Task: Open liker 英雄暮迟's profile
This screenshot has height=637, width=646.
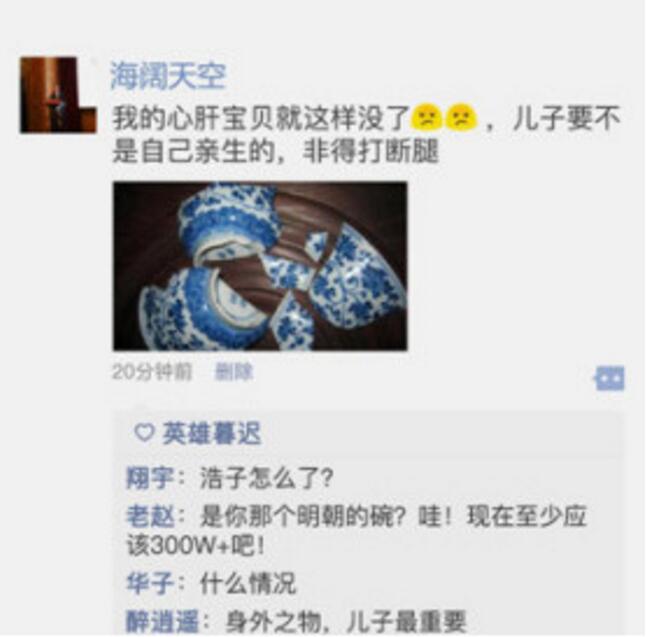Action: 212,433
